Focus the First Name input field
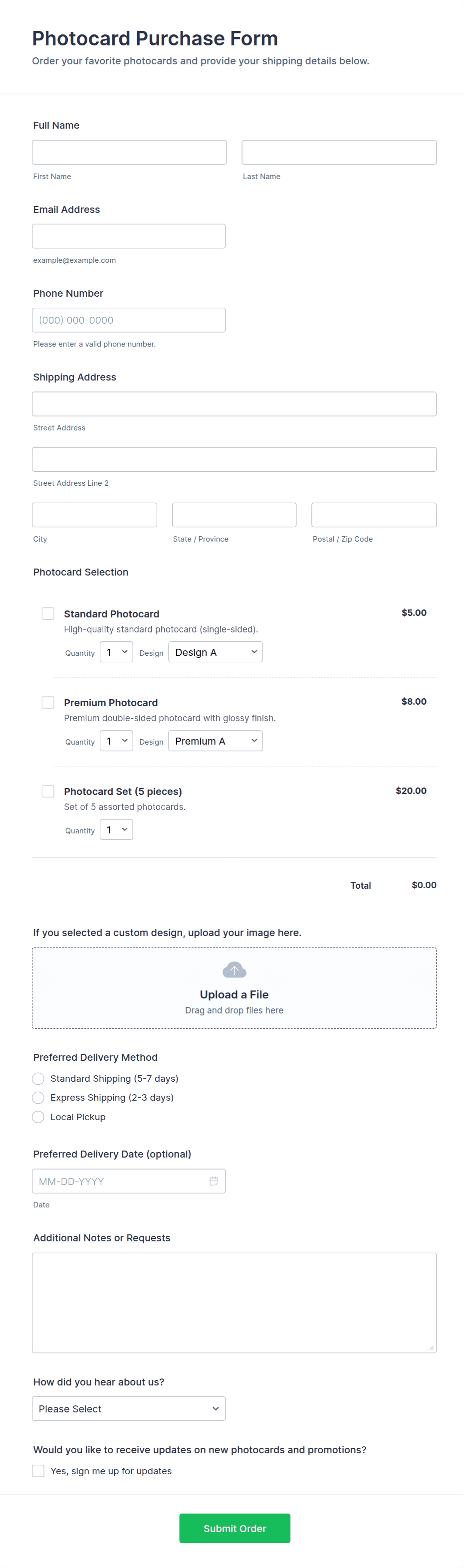Screen dimensions: 464x1568 point(129,152)
